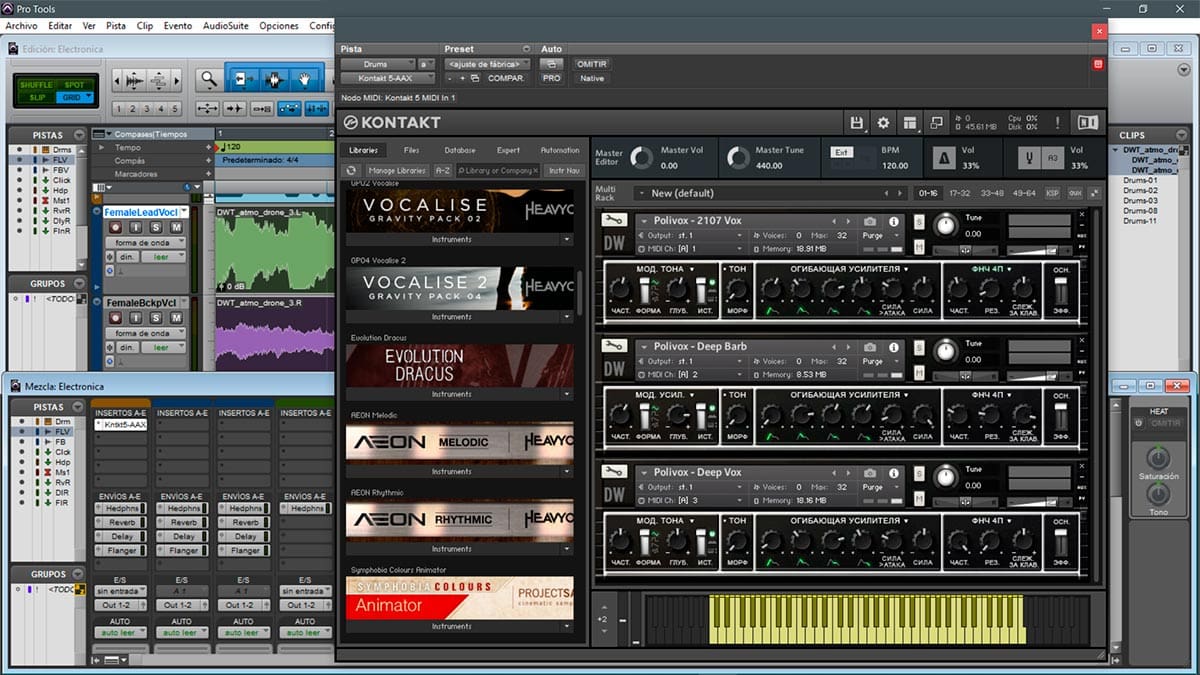Viewport: 1200px width, 675px height.
Task: Open wrench editor for Polivox - 2107 Vox
Action: pyautogui.click(x=614, y=220)
